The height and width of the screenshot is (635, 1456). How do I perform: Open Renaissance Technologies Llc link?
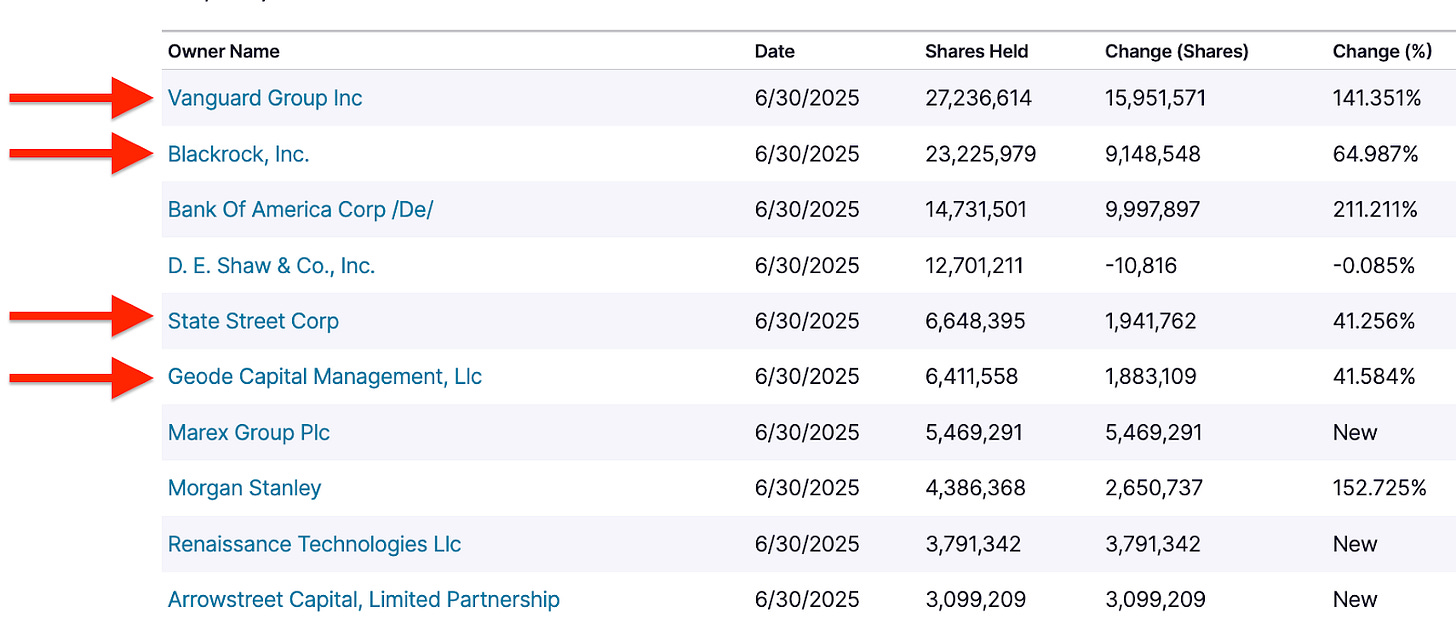[314, 544]
